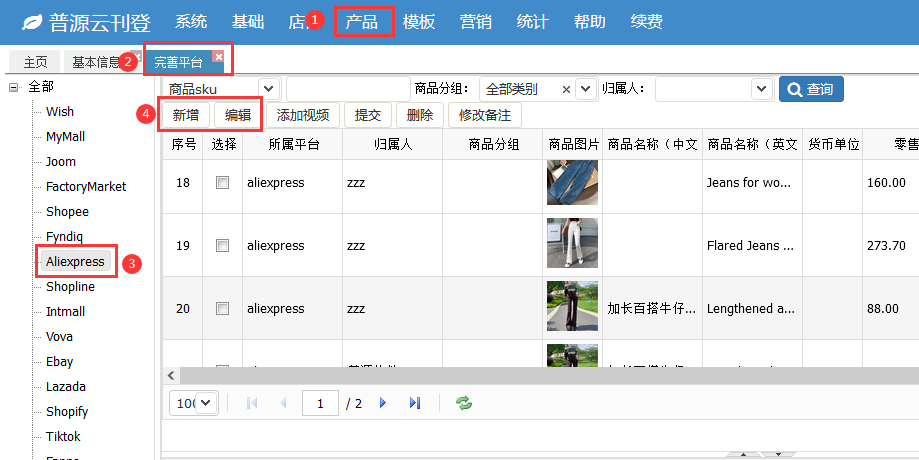This screenshot has height=460, width=919.
Task: Select FactoryMarket in the platform tree
Action: [86, 187]
